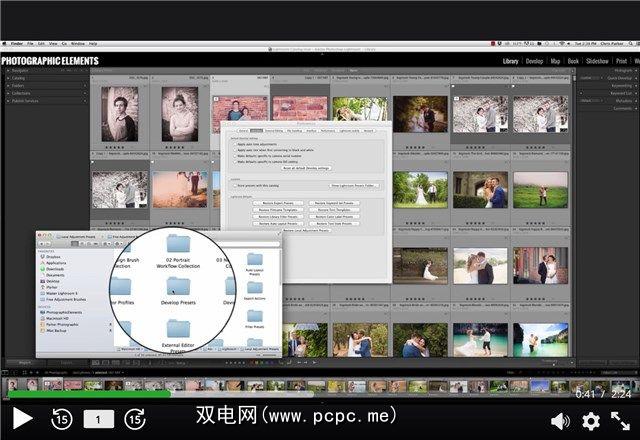Open the Finder menu in macOS menu bar
The width and height of the screenshot is (640, 440).
pos(17,43)
